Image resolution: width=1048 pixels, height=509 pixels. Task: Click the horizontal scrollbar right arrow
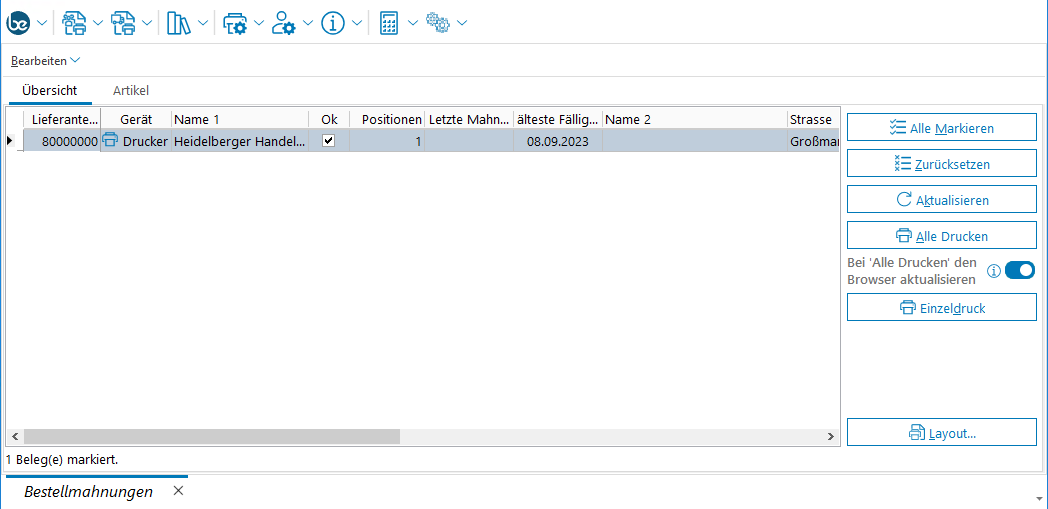coord(831,437)
